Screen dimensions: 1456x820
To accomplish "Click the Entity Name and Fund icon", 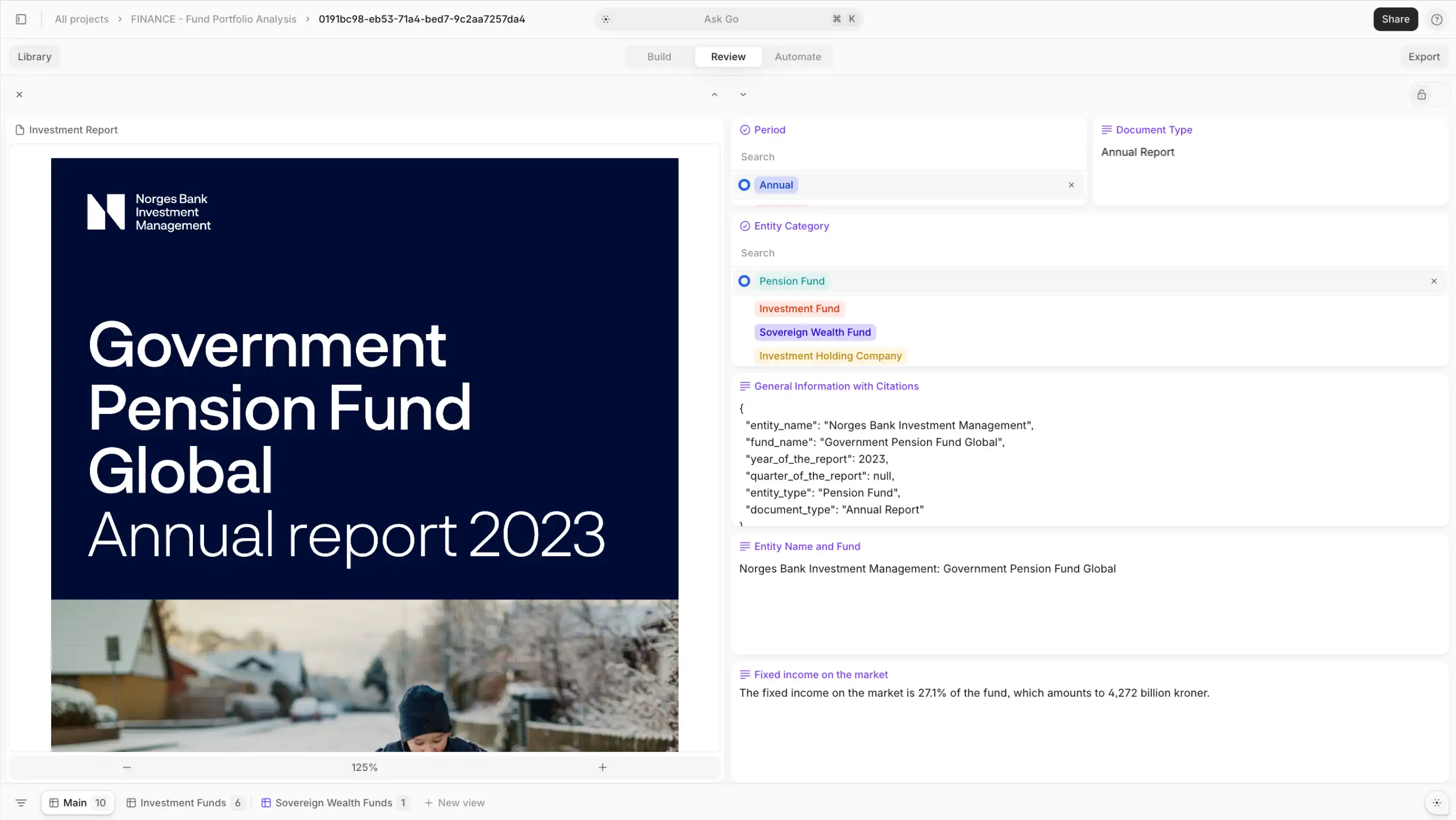I will (x=744, y=547).
